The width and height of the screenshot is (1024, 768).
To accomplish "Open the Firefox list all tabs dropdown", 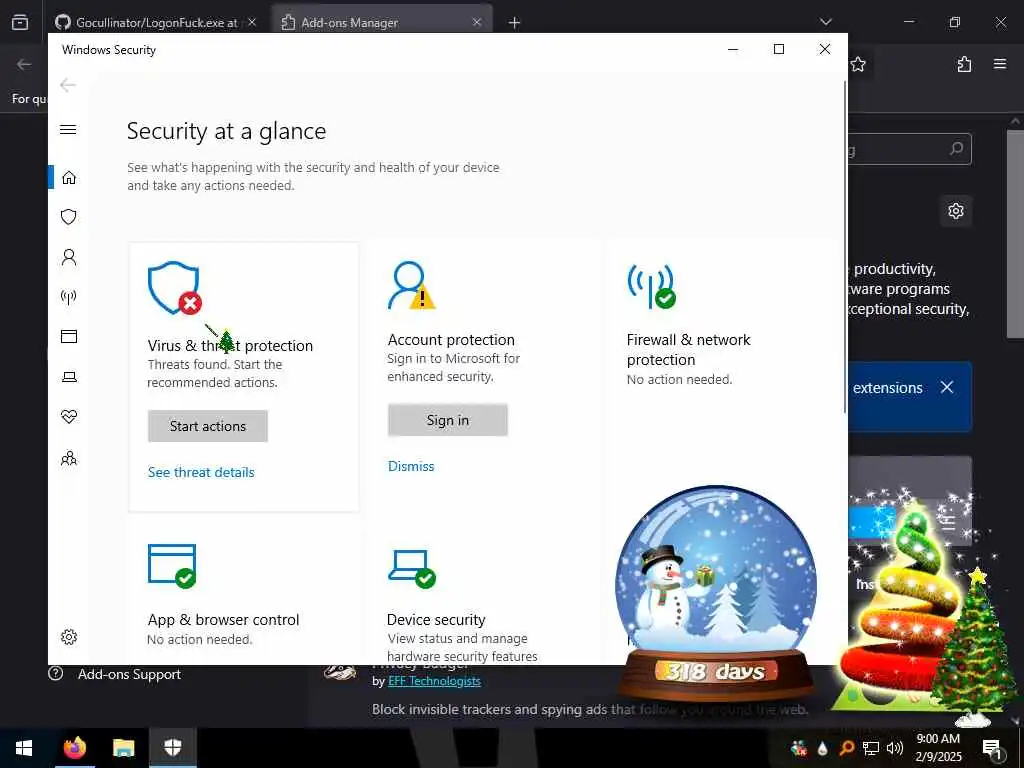I will pos(825,22).
